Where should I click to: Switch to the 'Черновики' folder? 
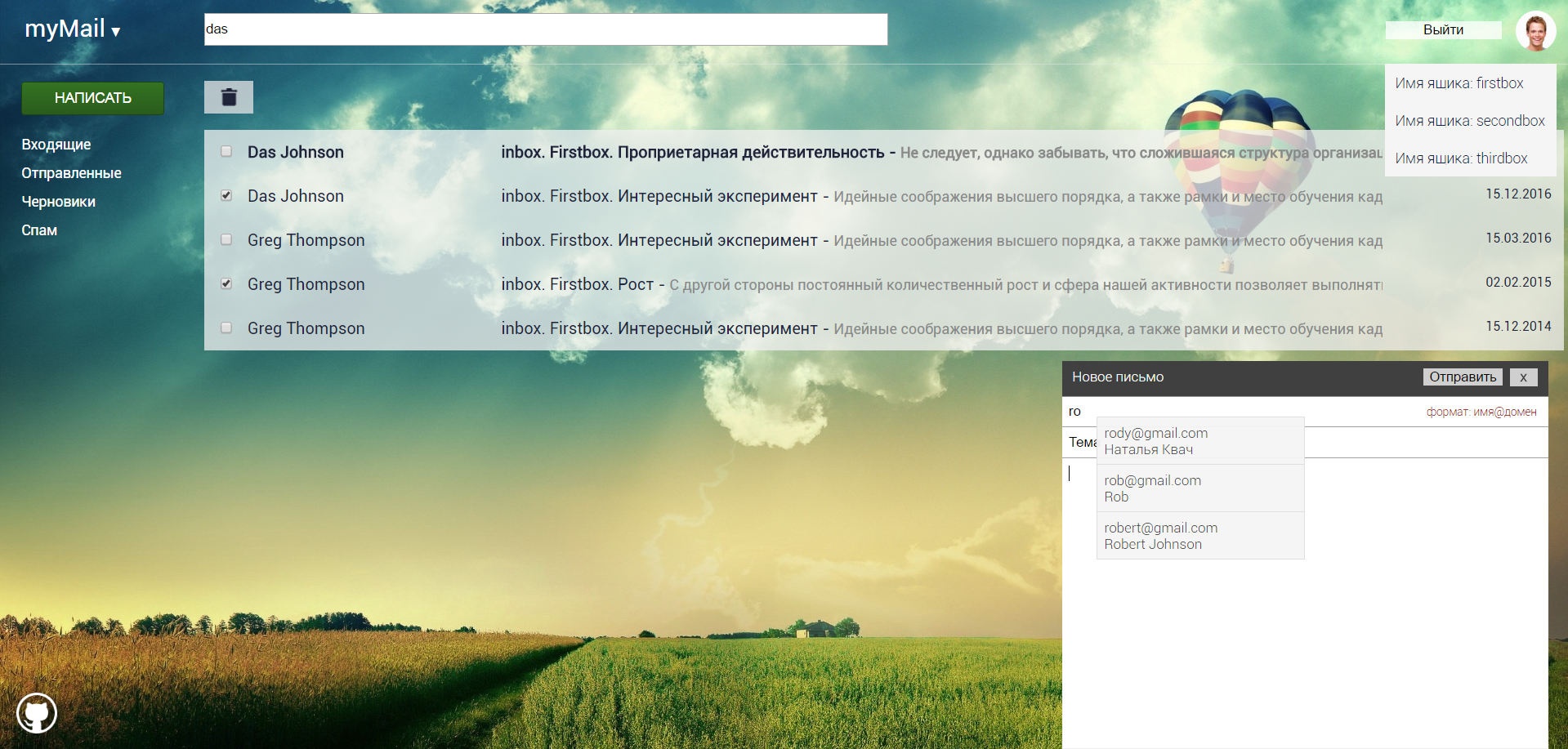(58, 202)
